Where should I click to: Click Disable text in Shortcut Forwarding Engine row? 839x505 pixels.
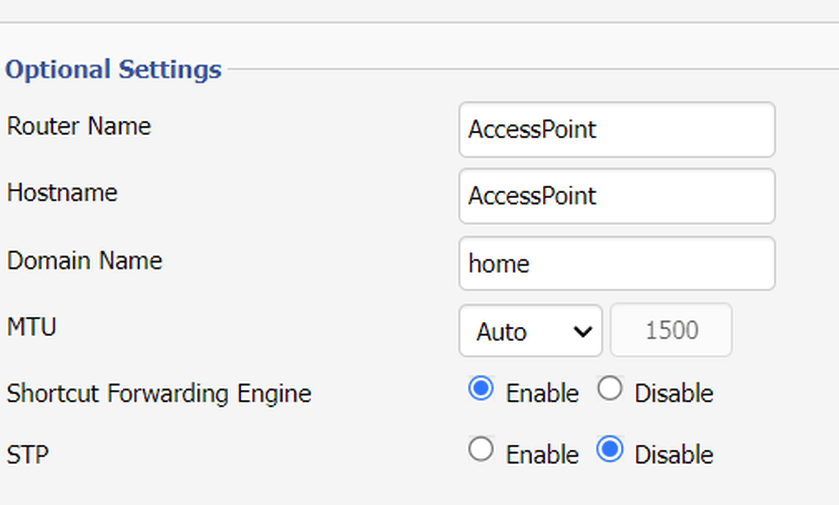674,394
